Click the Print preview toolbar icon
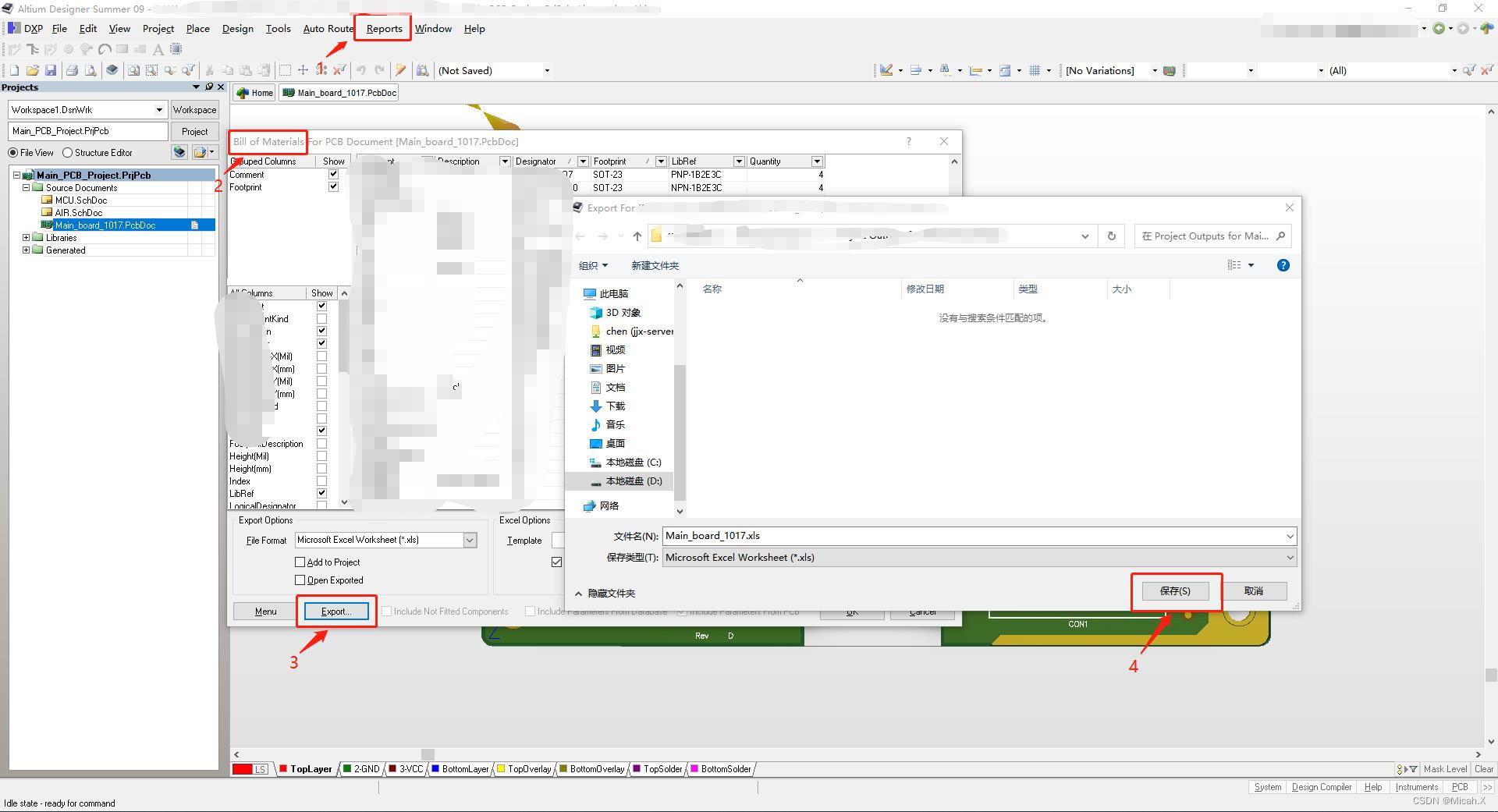Image resolution: width=1498 pixels, height=812 pixels. tap(91, 69)
